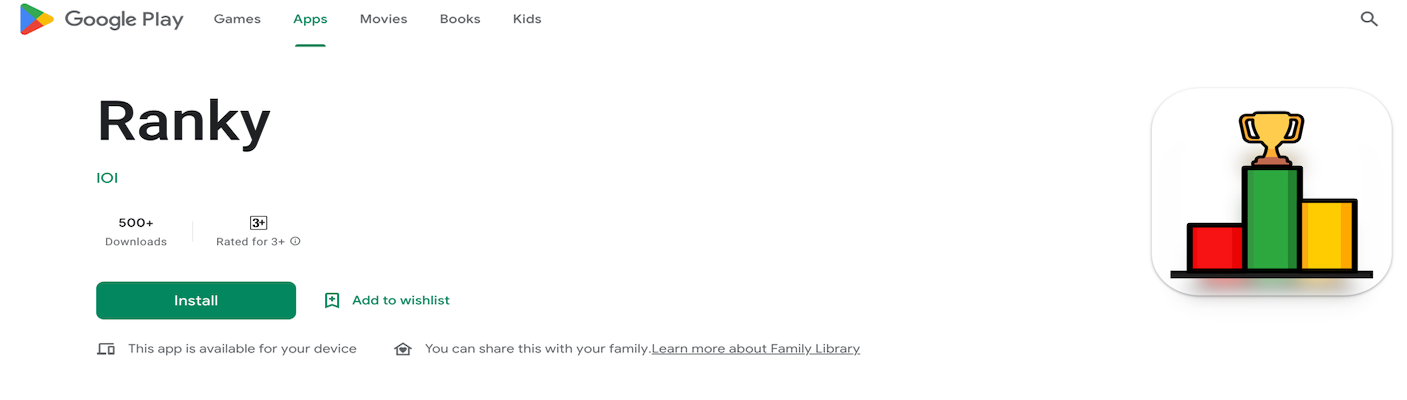
Task: Click the 500+ Downloads stat
Action: coord(136,231)
